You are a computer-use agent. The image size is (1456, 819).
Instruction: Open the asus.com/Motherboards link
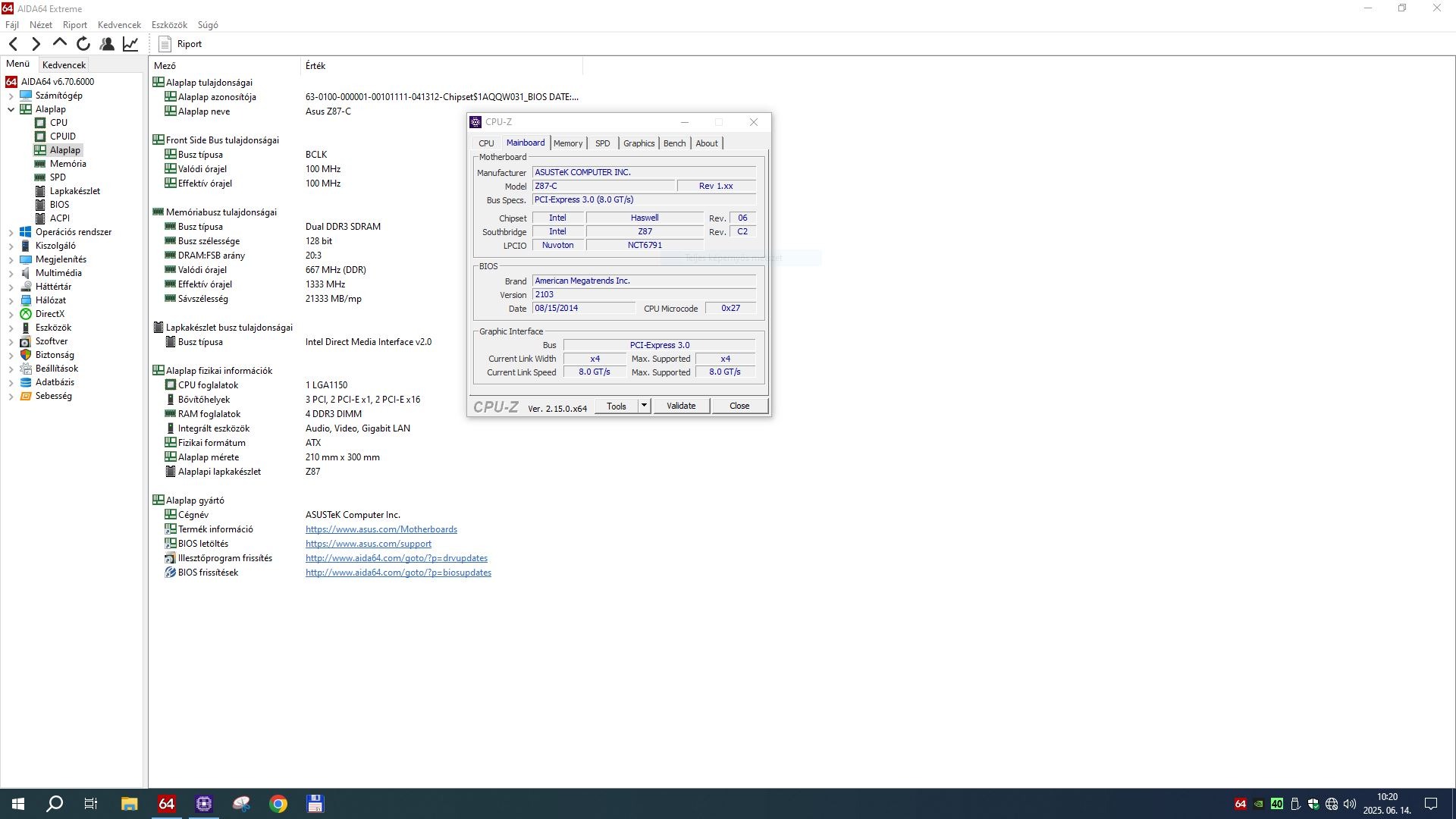click(381, 529)
